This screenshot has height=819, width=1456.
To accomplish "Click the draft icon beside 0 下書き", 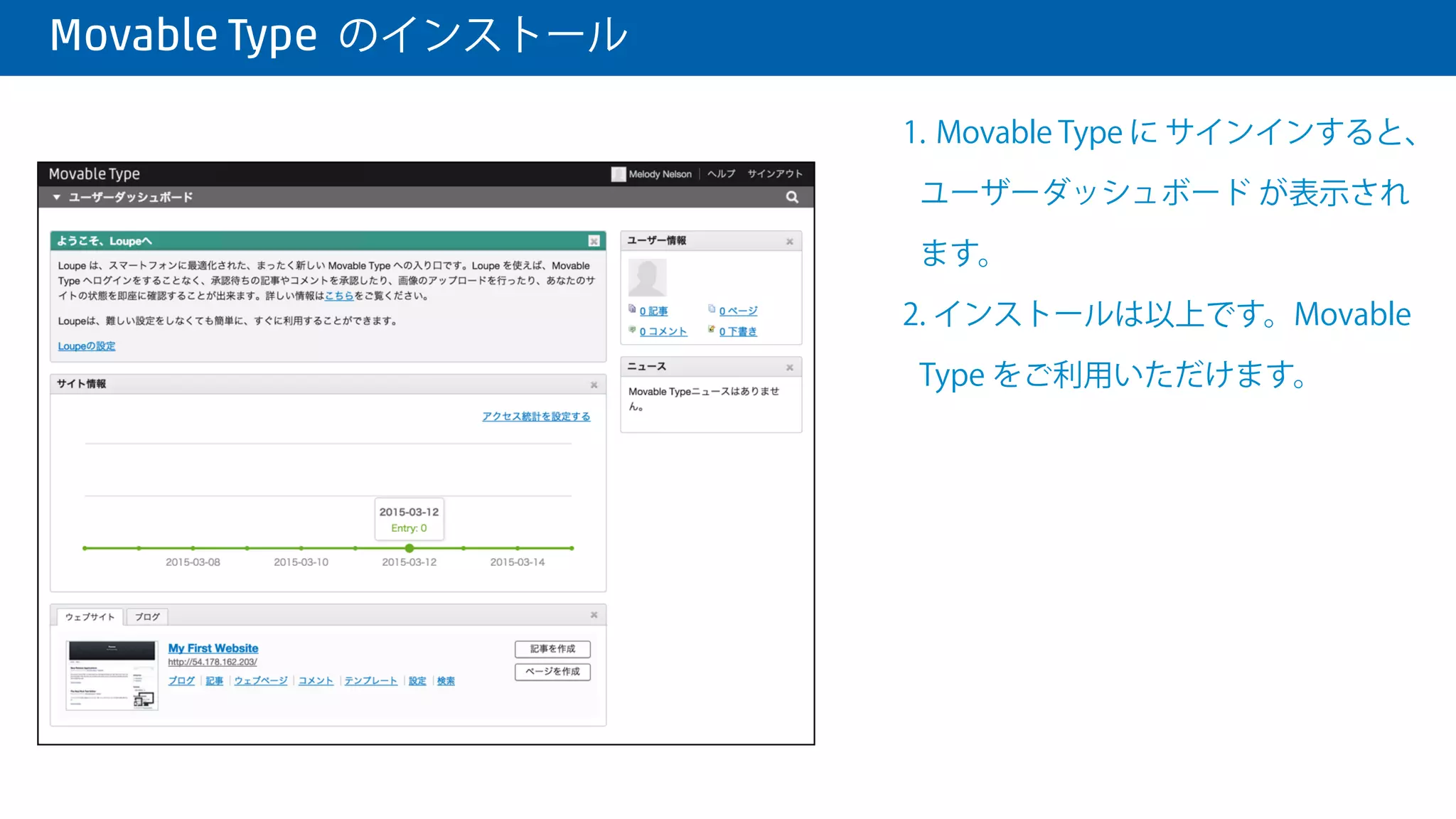I will [712, 329].
